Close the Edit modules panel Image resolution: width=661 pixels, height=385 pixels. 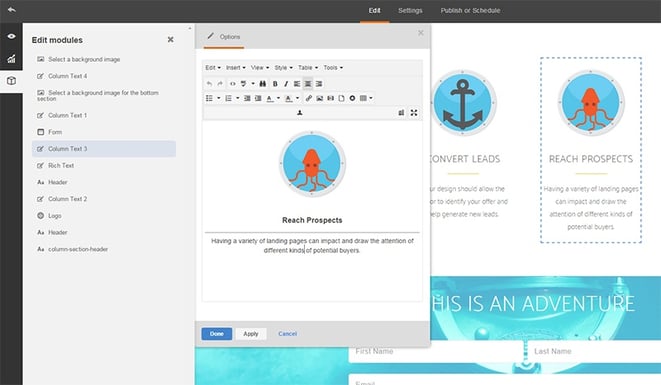pyautogui.click(x=170, y=40)
